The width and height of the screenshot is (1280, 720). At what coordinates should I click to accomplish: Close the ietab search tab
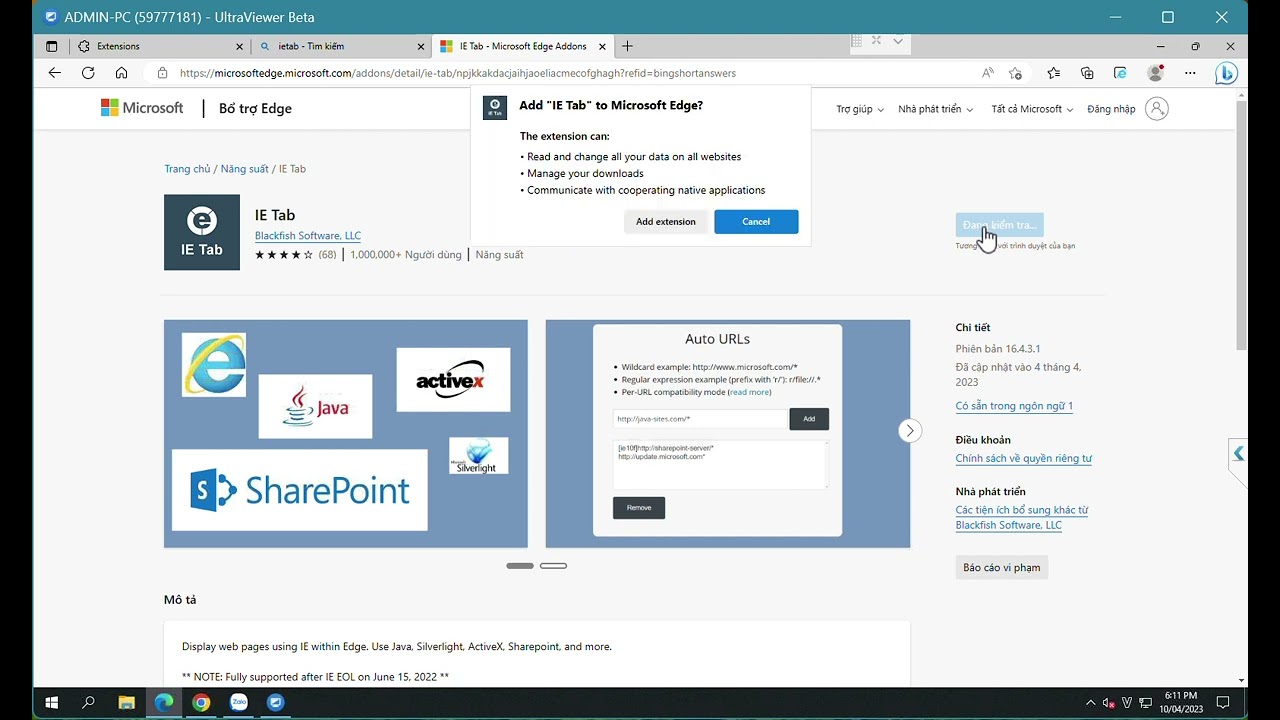click(421, 46)
